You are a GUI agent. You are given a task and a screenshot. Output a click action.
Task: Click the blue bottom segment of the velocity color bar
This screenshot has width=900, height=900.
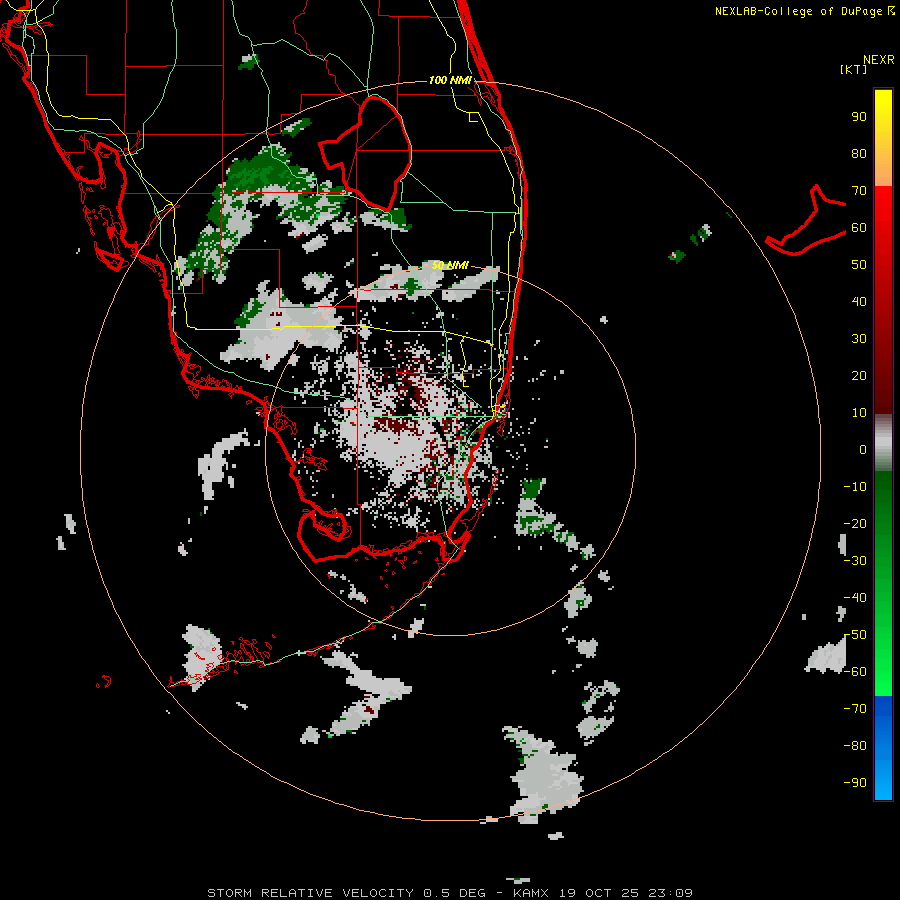pos(883,748)
